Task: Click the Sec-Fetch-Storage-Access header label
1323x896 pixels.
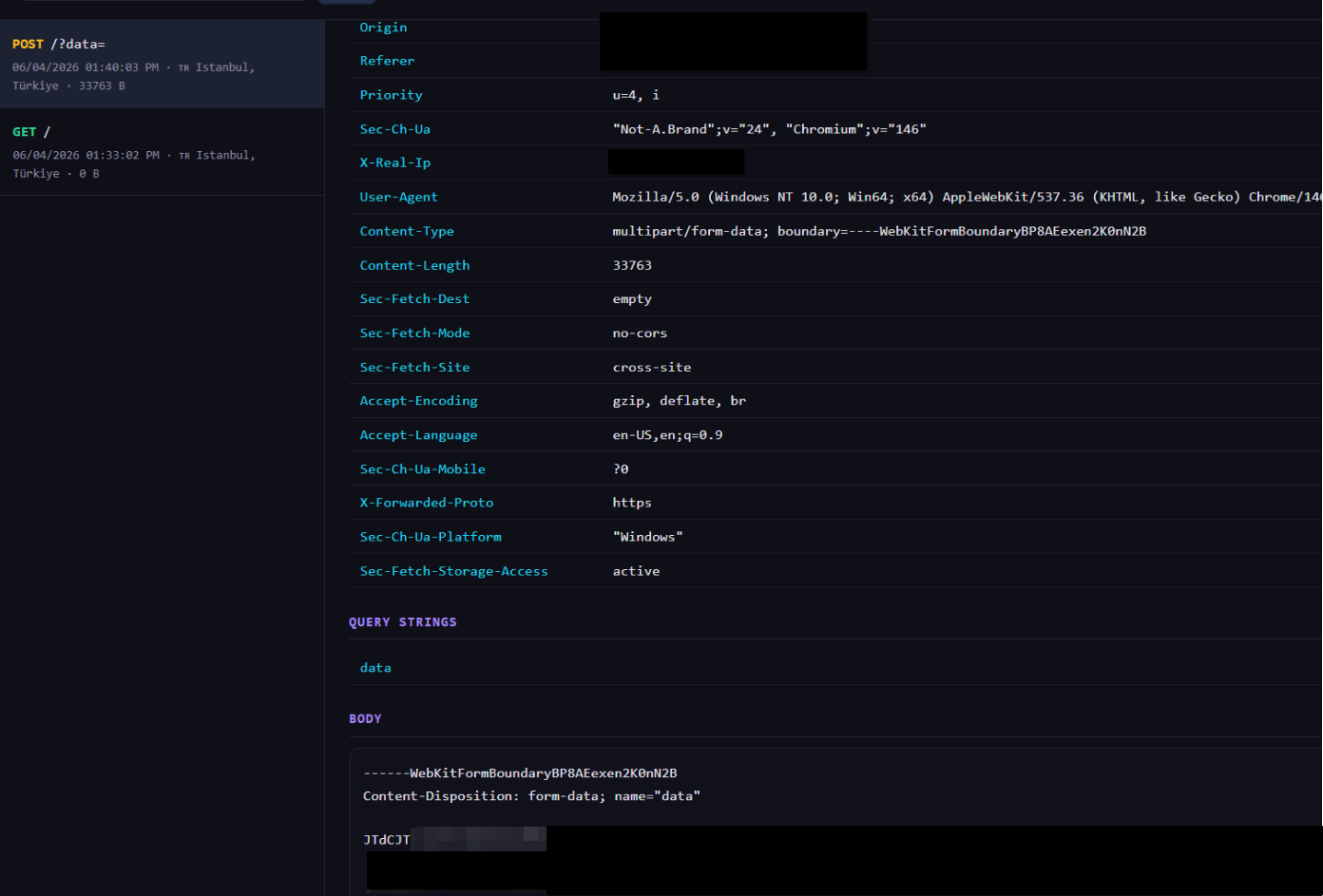Action: click(453, 571)
